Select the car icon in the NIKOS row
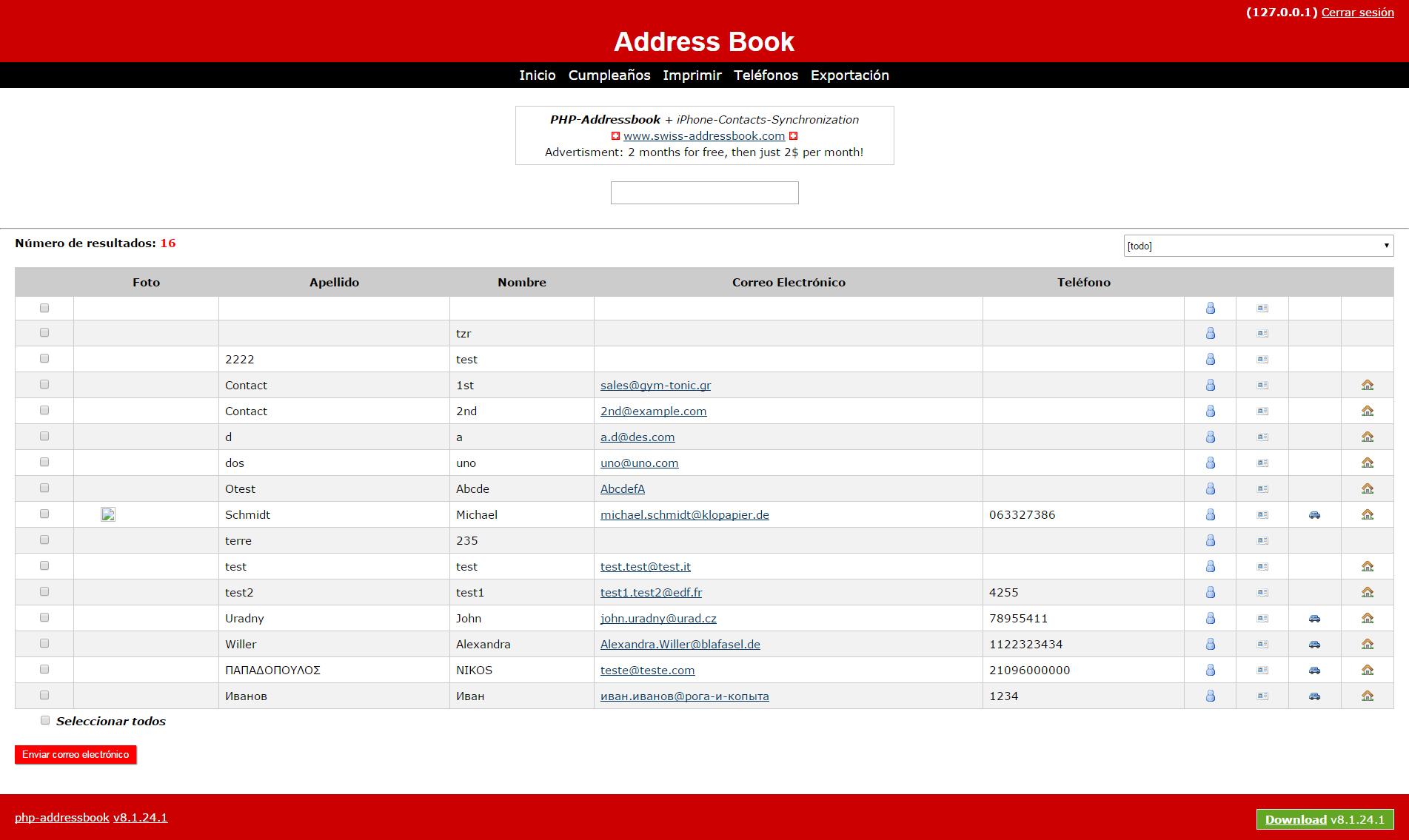The width and height of the screenshot is (1409, 840). click(x=1314, y=670)
